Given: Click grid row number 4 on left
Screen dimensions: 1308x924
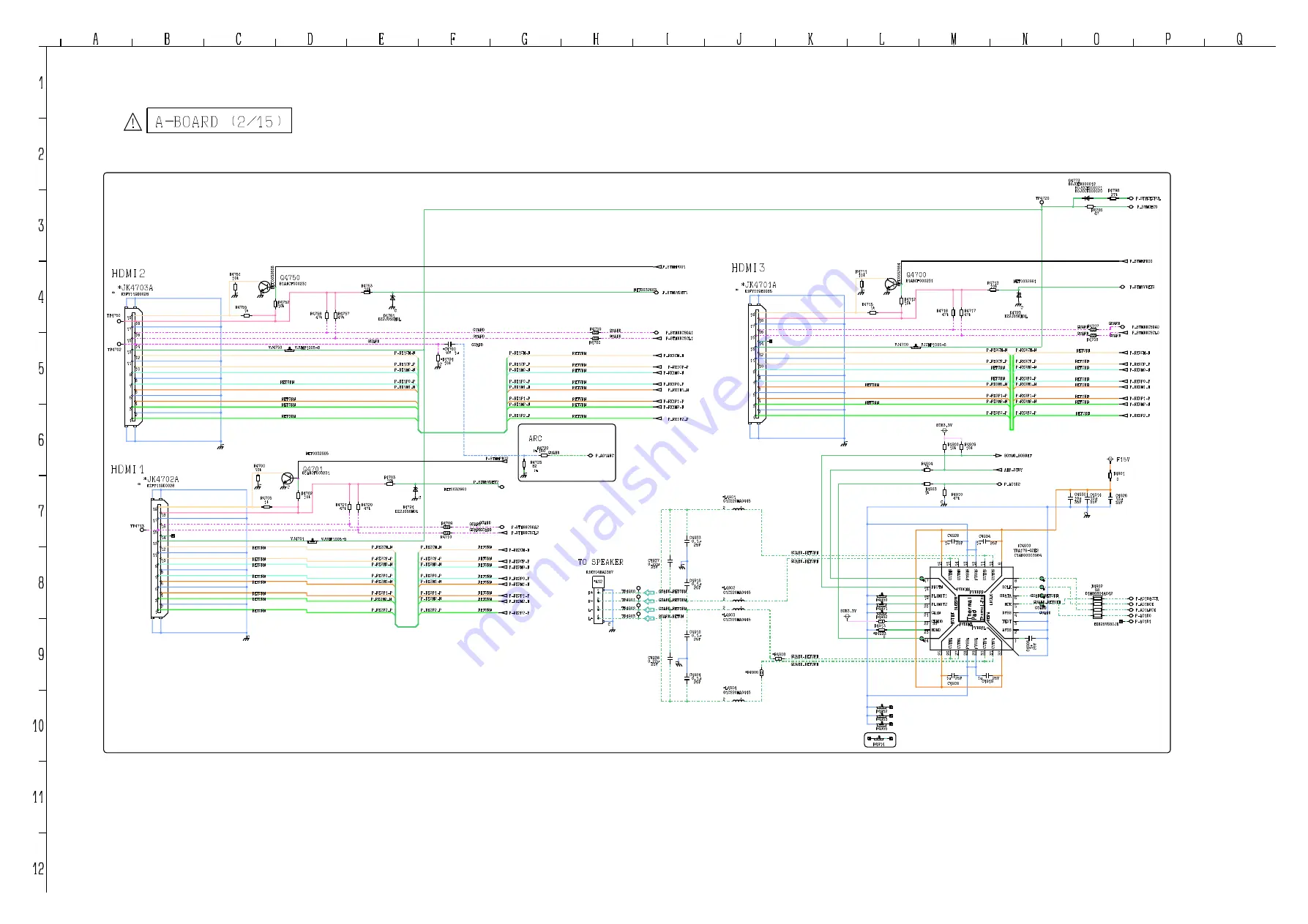Looking at the screenshot, I should click(41, 297).
